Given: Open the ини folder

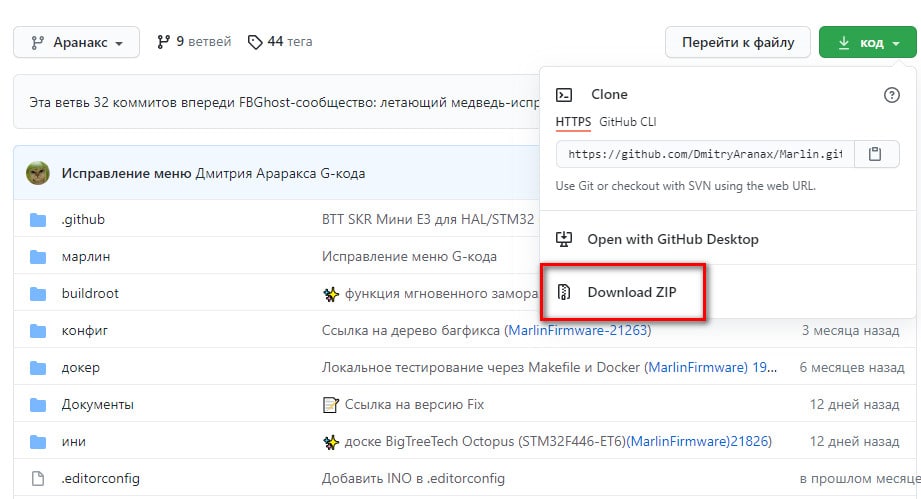Looking at the screenshot, I should pos(73,441).
